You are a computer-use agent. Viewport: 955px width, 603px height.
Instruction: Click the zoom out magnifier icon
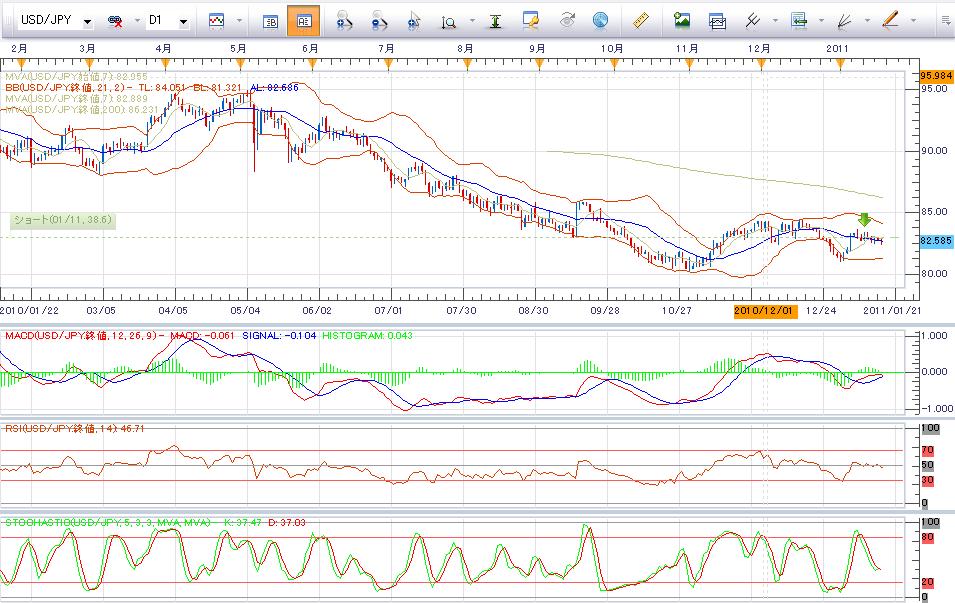pyautogui.click(x=378, y=20)
